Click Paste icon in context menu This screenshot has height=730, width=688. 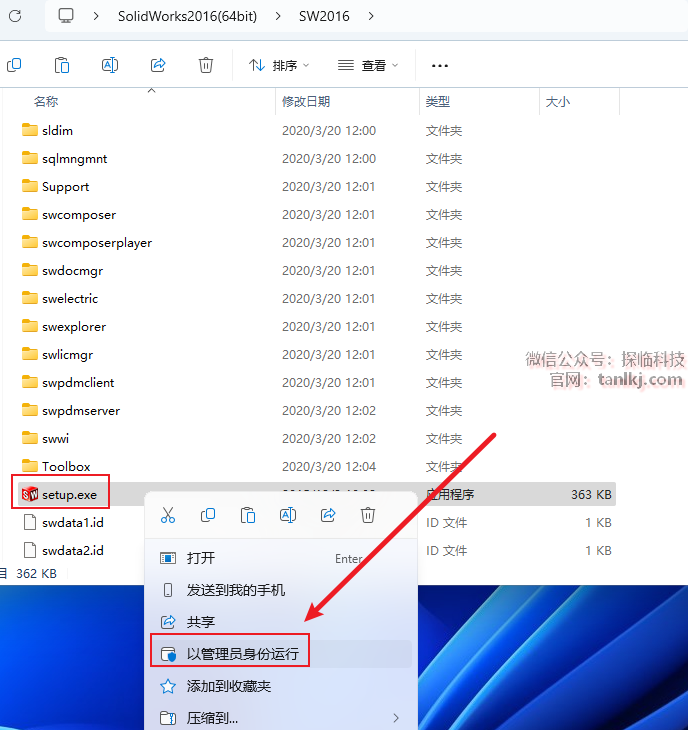(x=248, y=515)
